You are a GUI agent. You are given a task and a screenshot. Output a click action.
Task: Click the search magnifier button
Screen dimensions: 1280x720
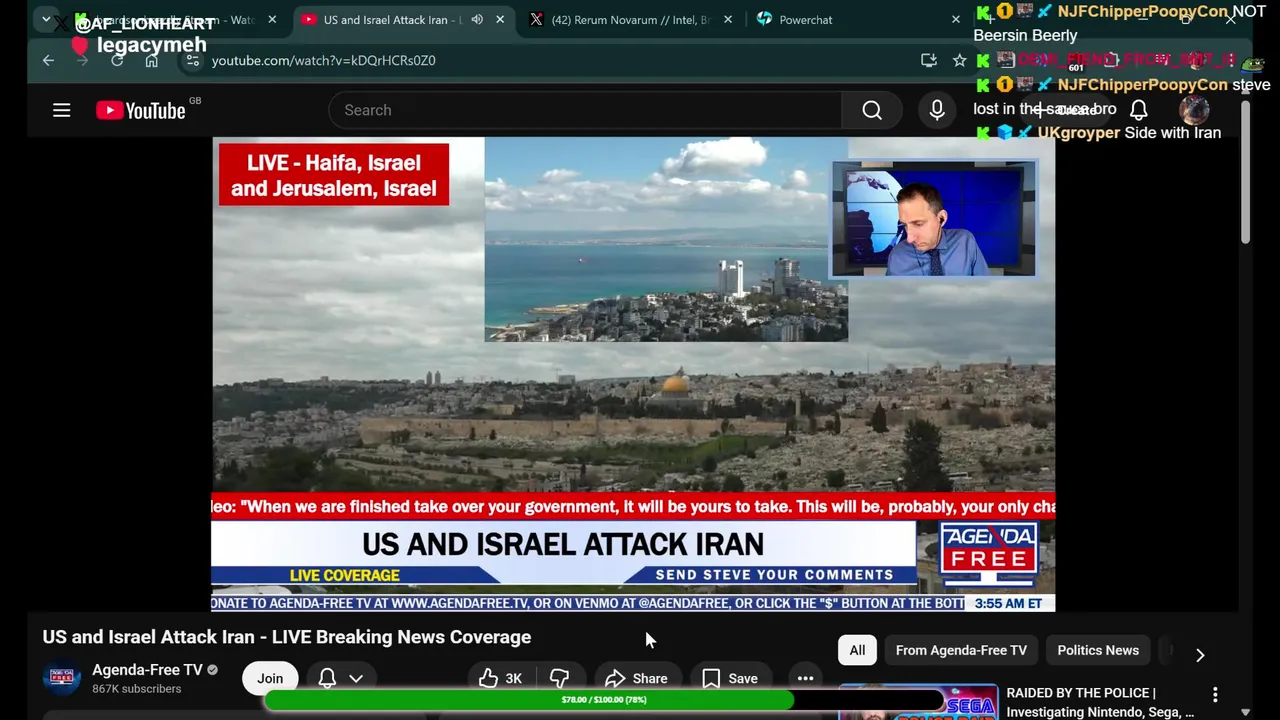coord(872,110)
